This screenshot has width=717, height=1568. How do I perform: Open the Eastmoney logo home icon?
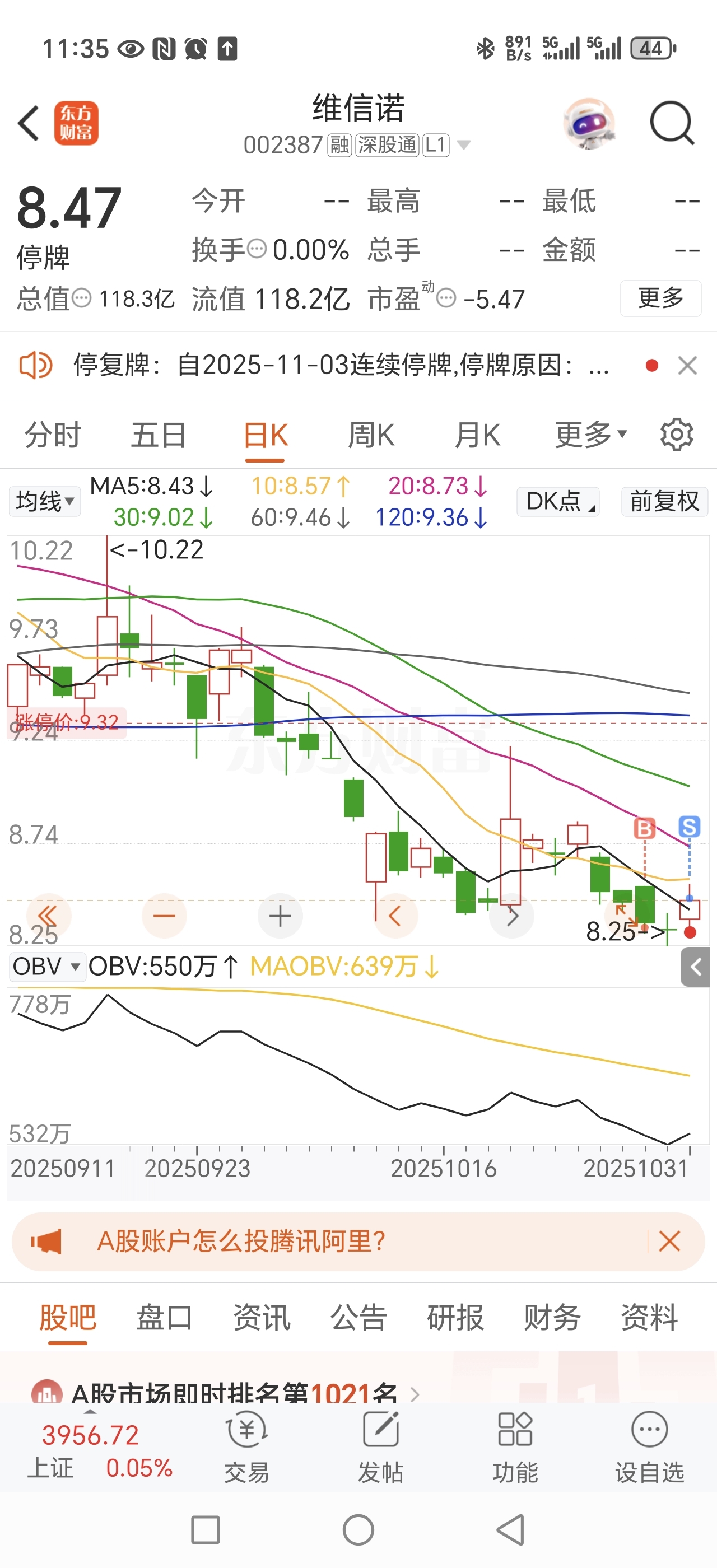(76, 123)
